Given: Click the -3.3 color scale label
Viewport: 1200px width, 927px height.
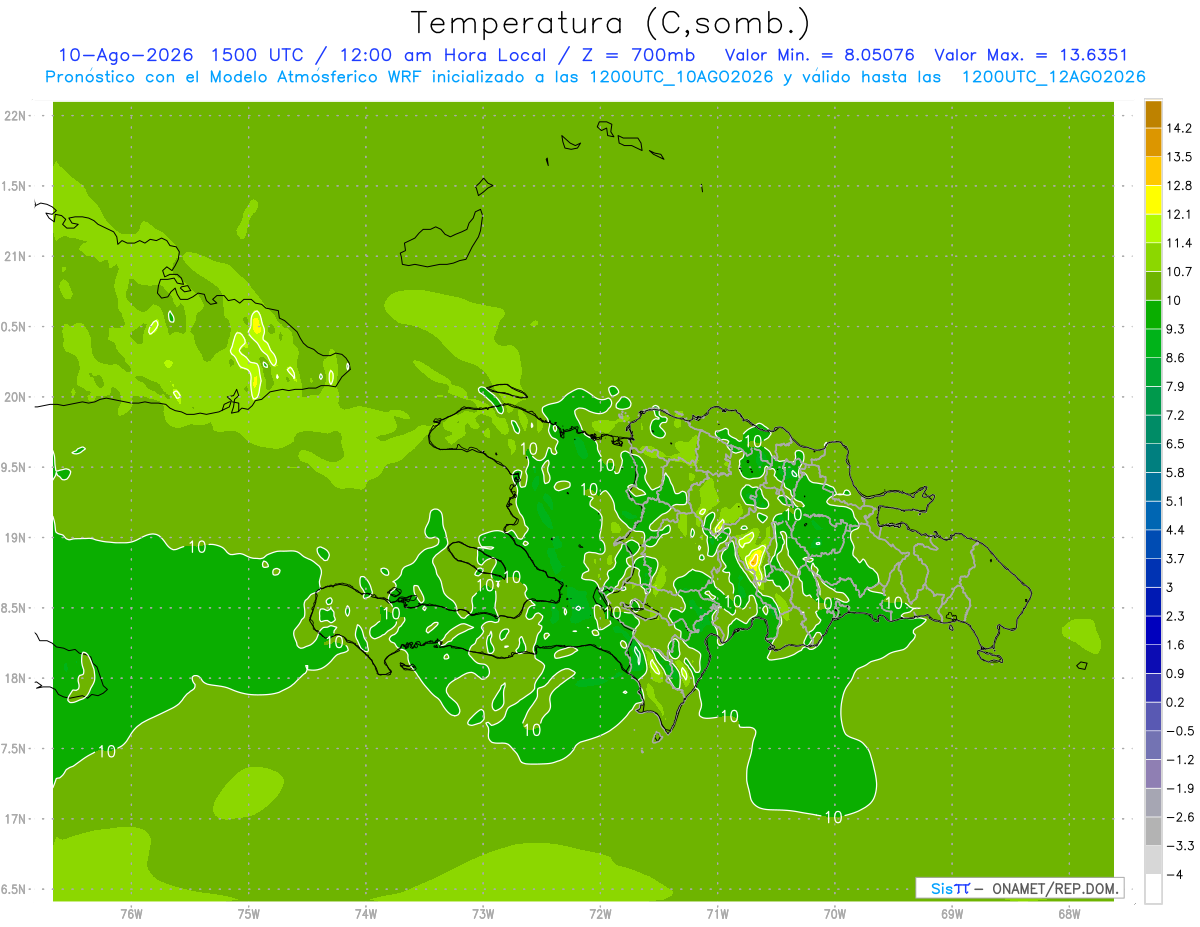Looking at the screenshot, I should coord(1181,846).
